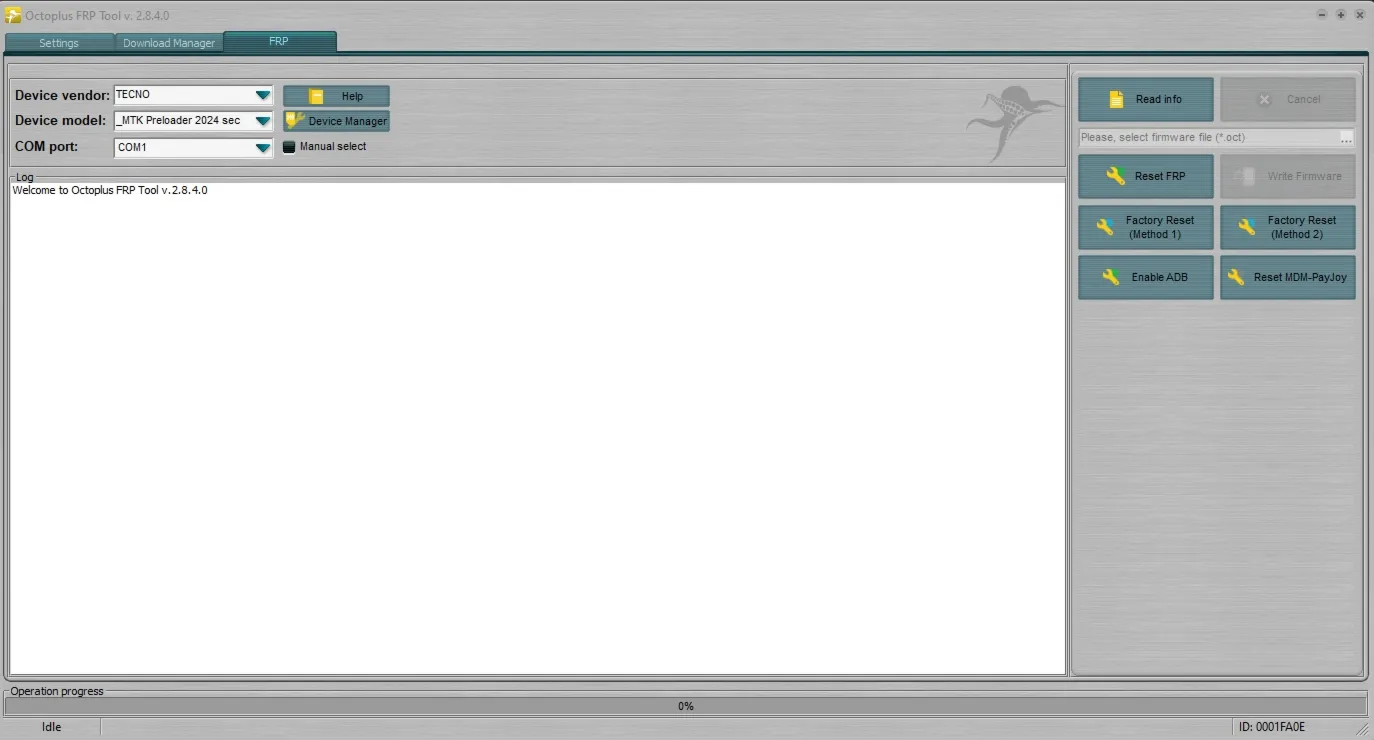Expand the COM port dropdown

[x=262, y=148]
